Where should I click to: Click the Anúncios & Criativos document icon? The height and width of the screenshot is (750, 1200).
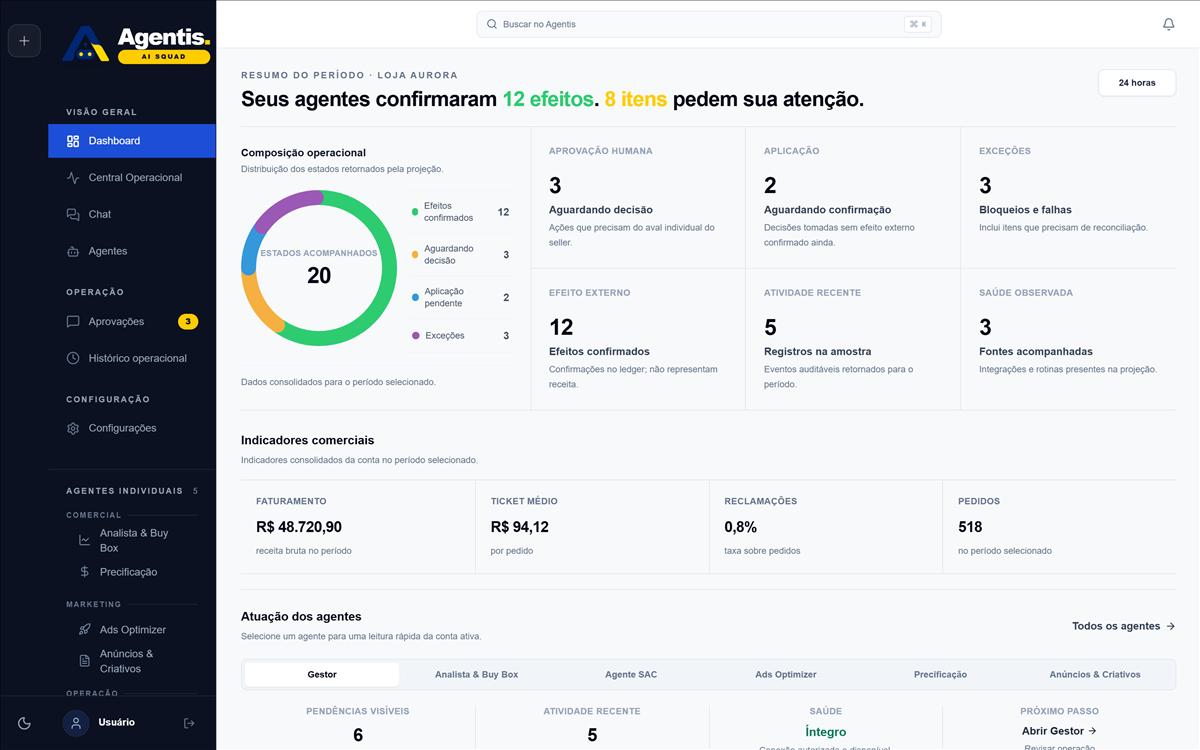point(85,661)
